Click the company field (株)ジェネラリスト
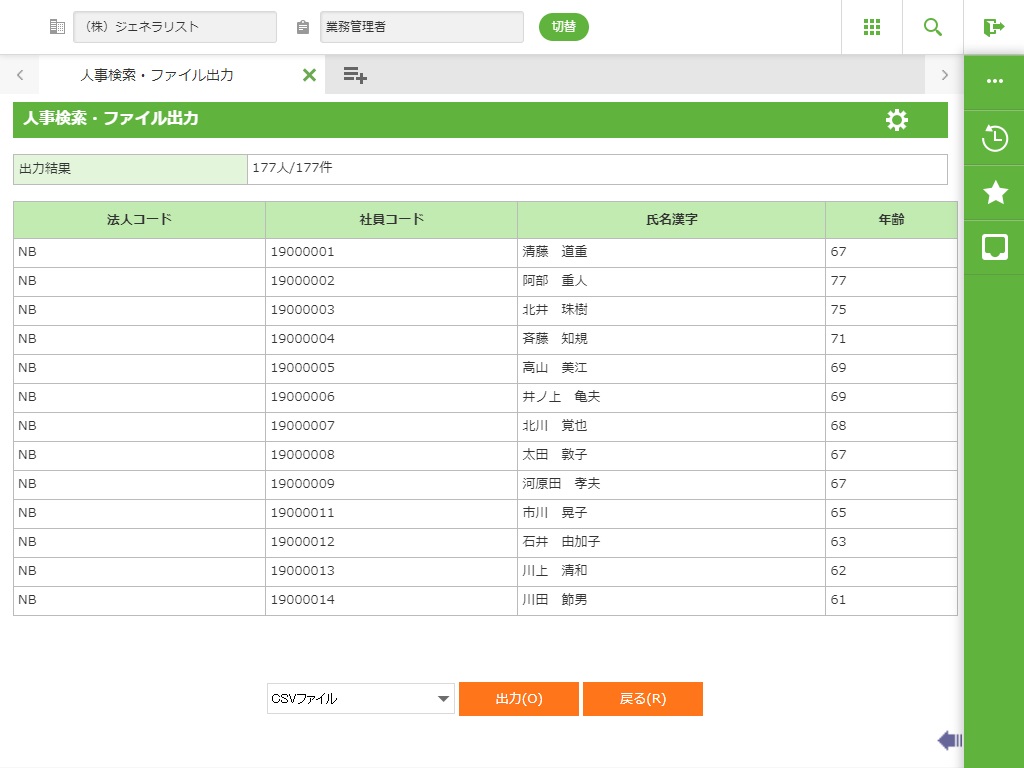This screenshot has height=768, width=1024. [x=175, y=27]
